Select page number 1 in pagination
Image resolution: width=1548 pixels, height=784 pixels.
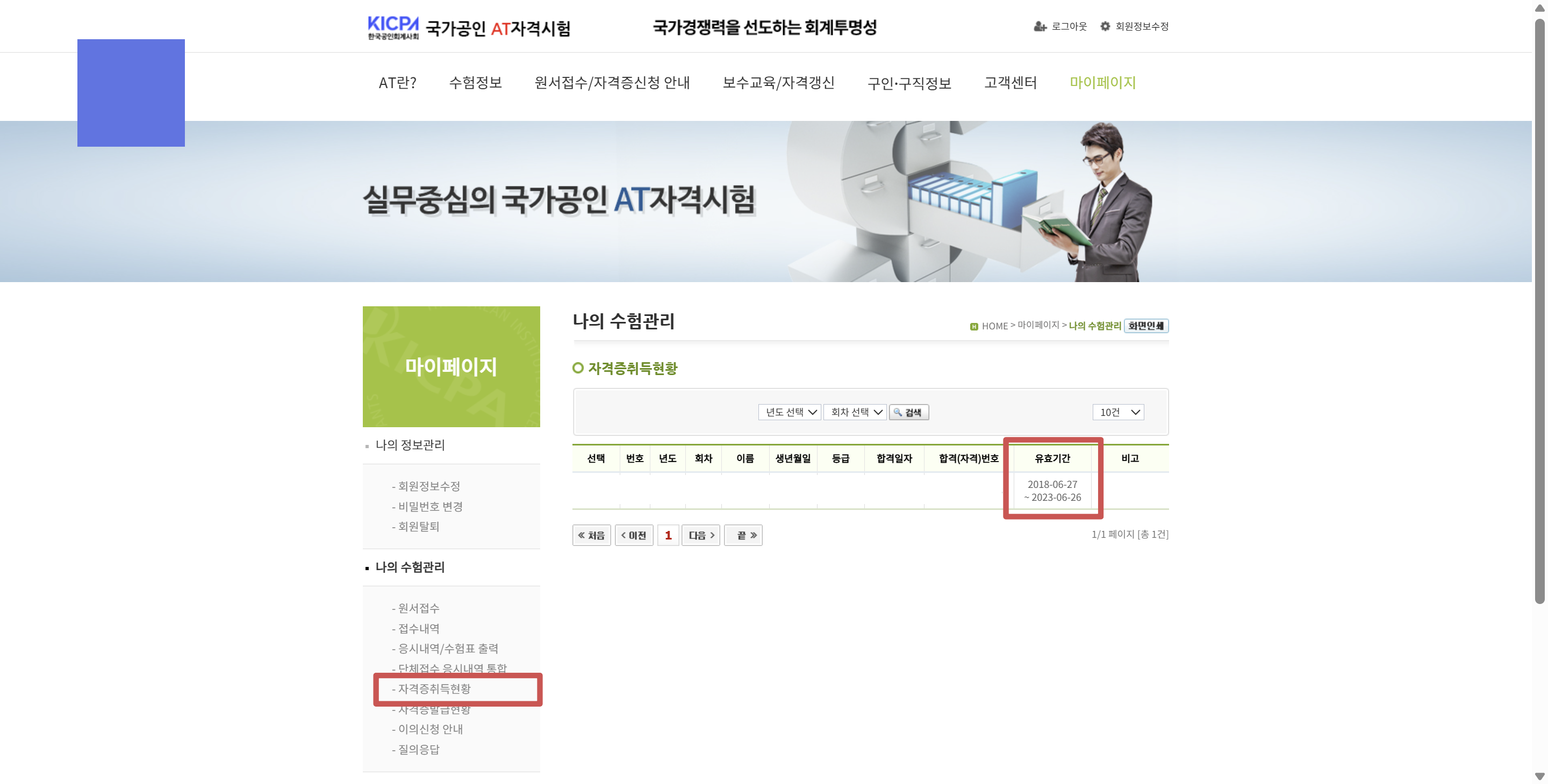[668, 535]
